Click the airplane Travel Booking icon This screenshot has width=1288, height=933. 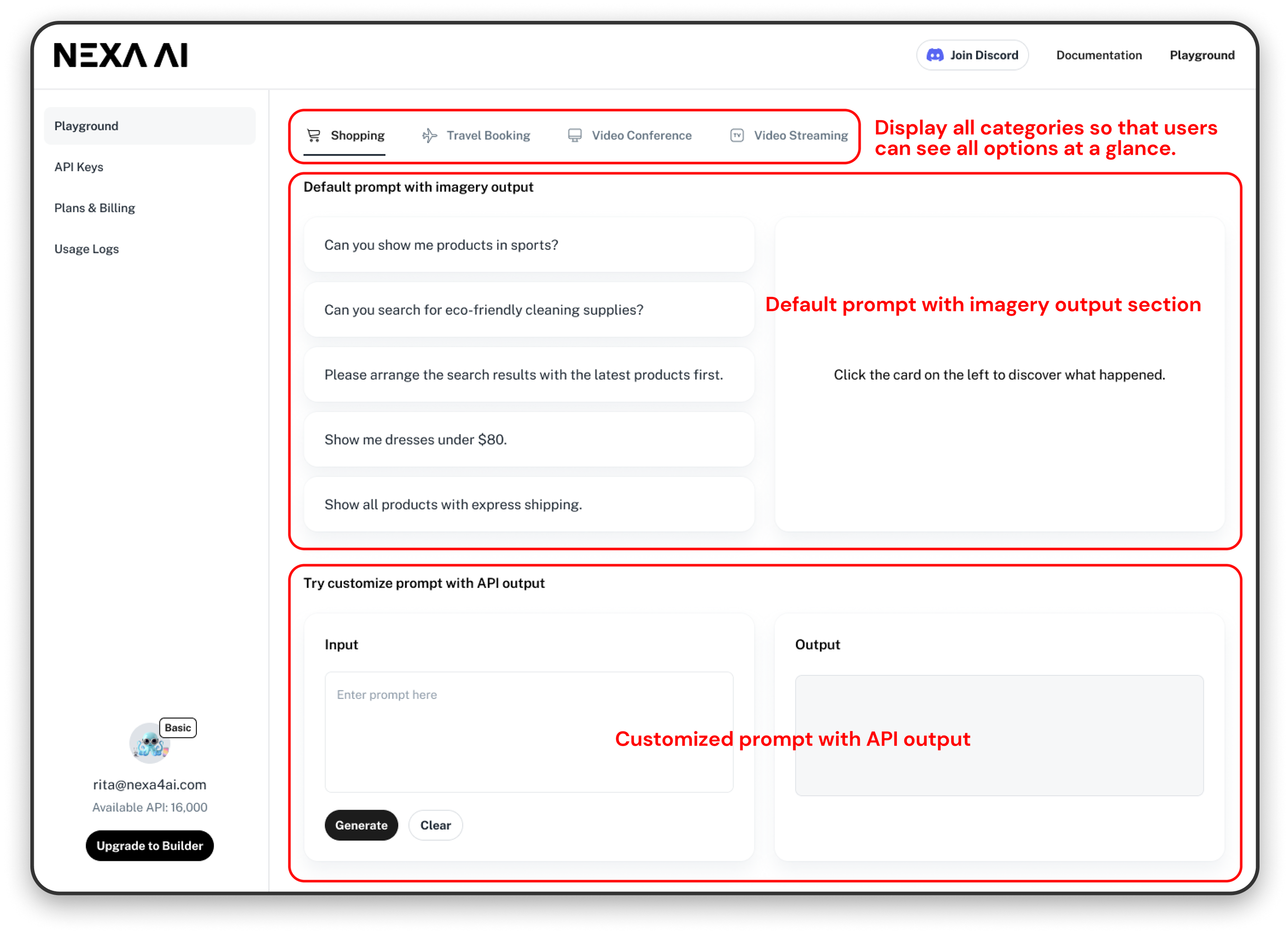429,135
